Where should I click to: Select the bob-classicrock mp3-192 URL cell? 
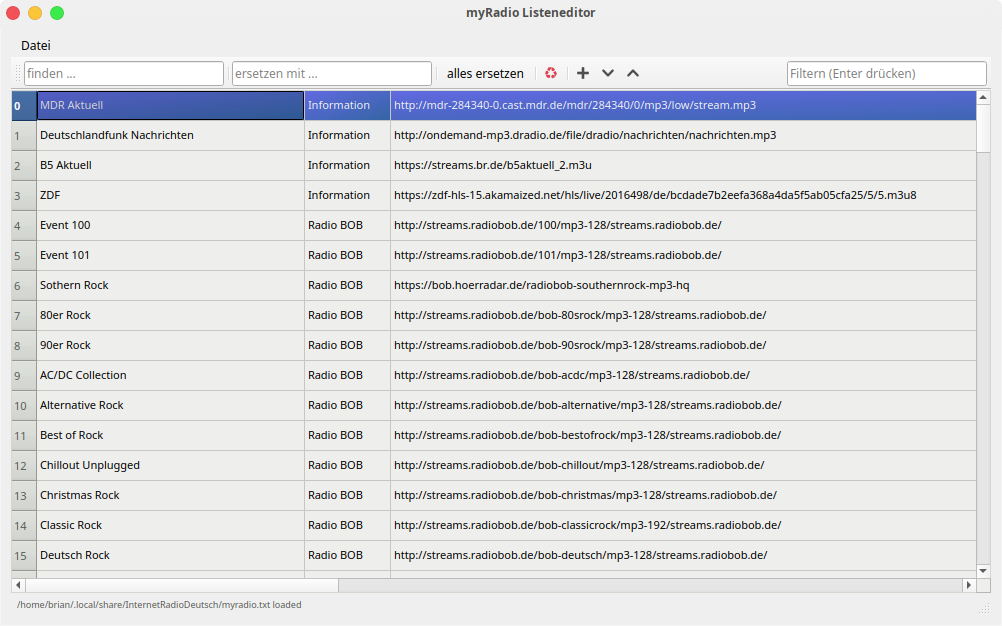tap(684, 526)
